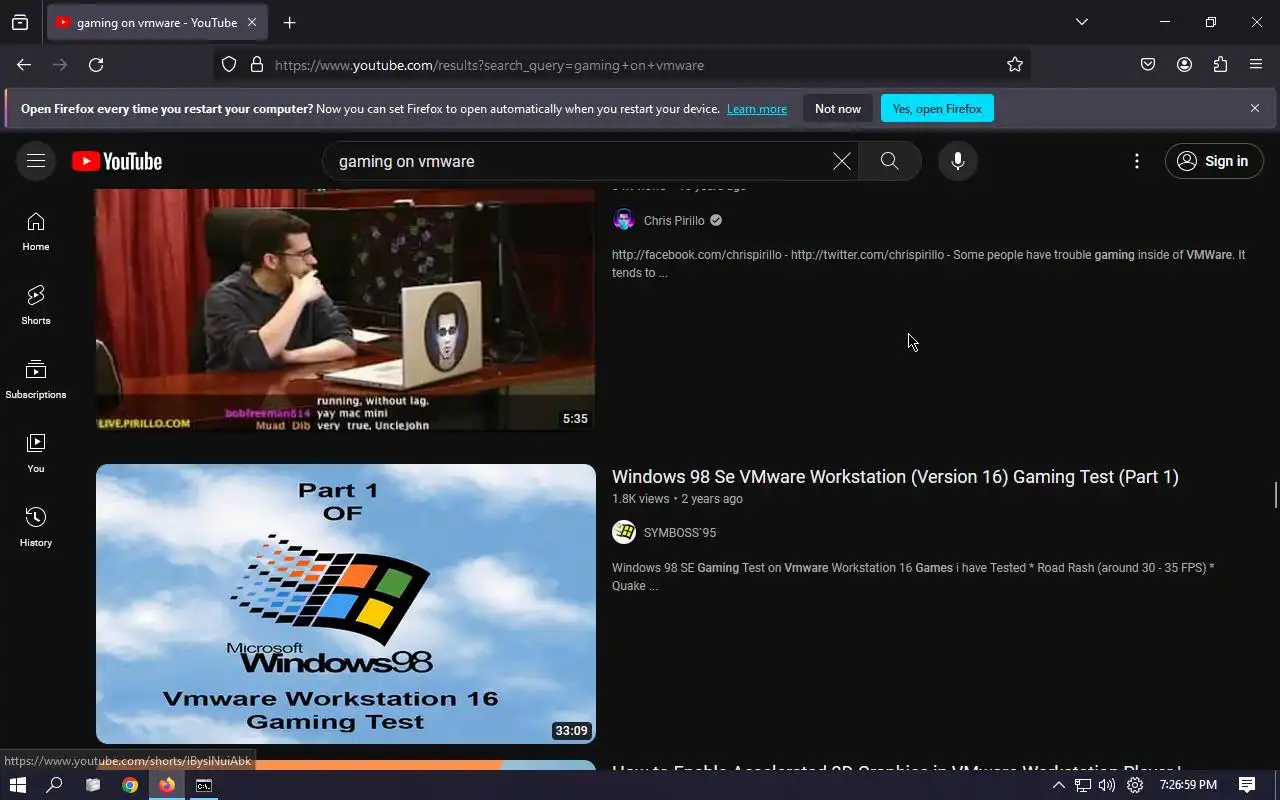Dismiss the Firefox notification bar
The height and width of the screenshot is (800, 1280).
point(1255,108)
